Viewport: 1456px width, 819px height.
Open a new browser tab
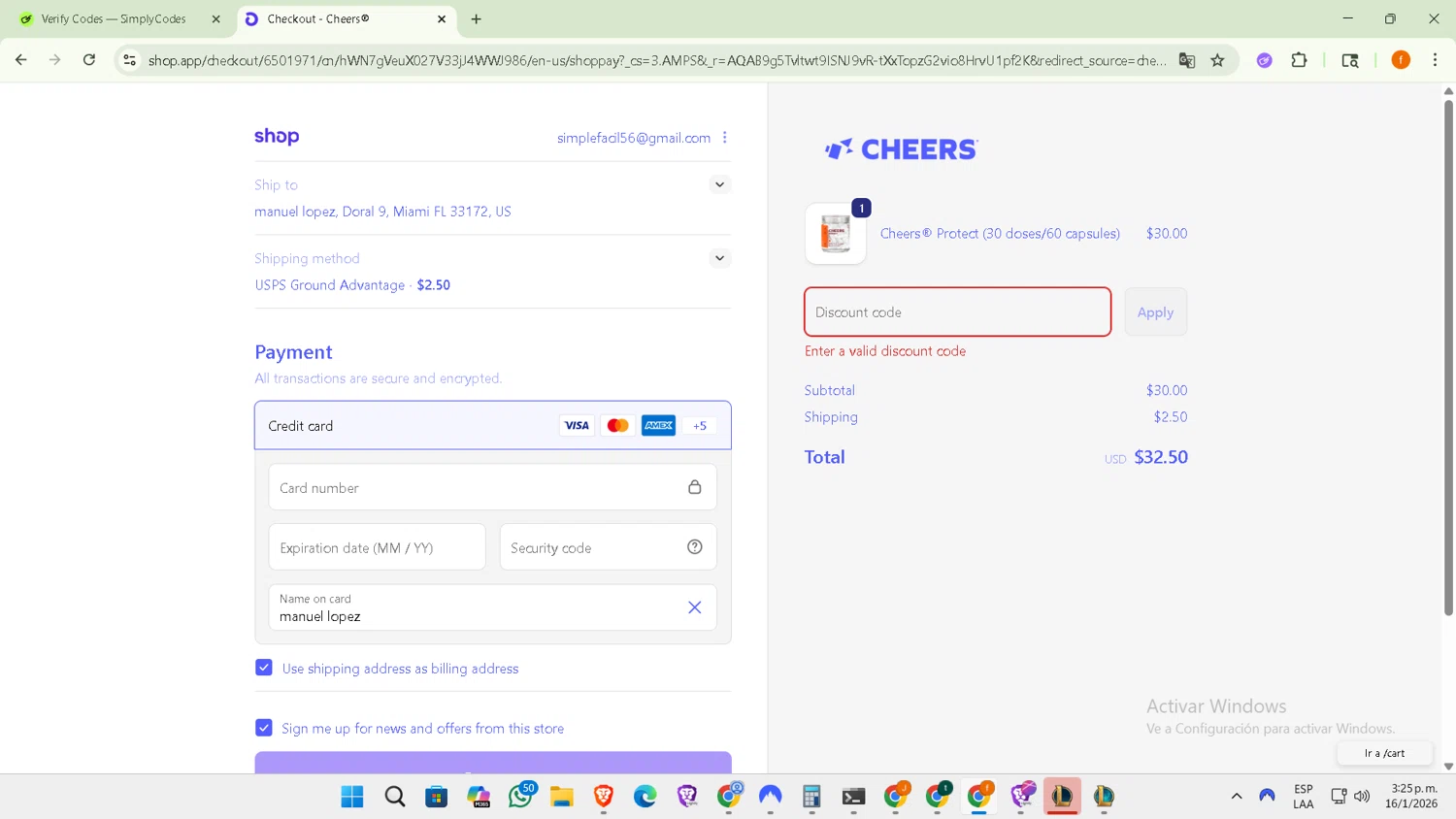click(476, 19)
